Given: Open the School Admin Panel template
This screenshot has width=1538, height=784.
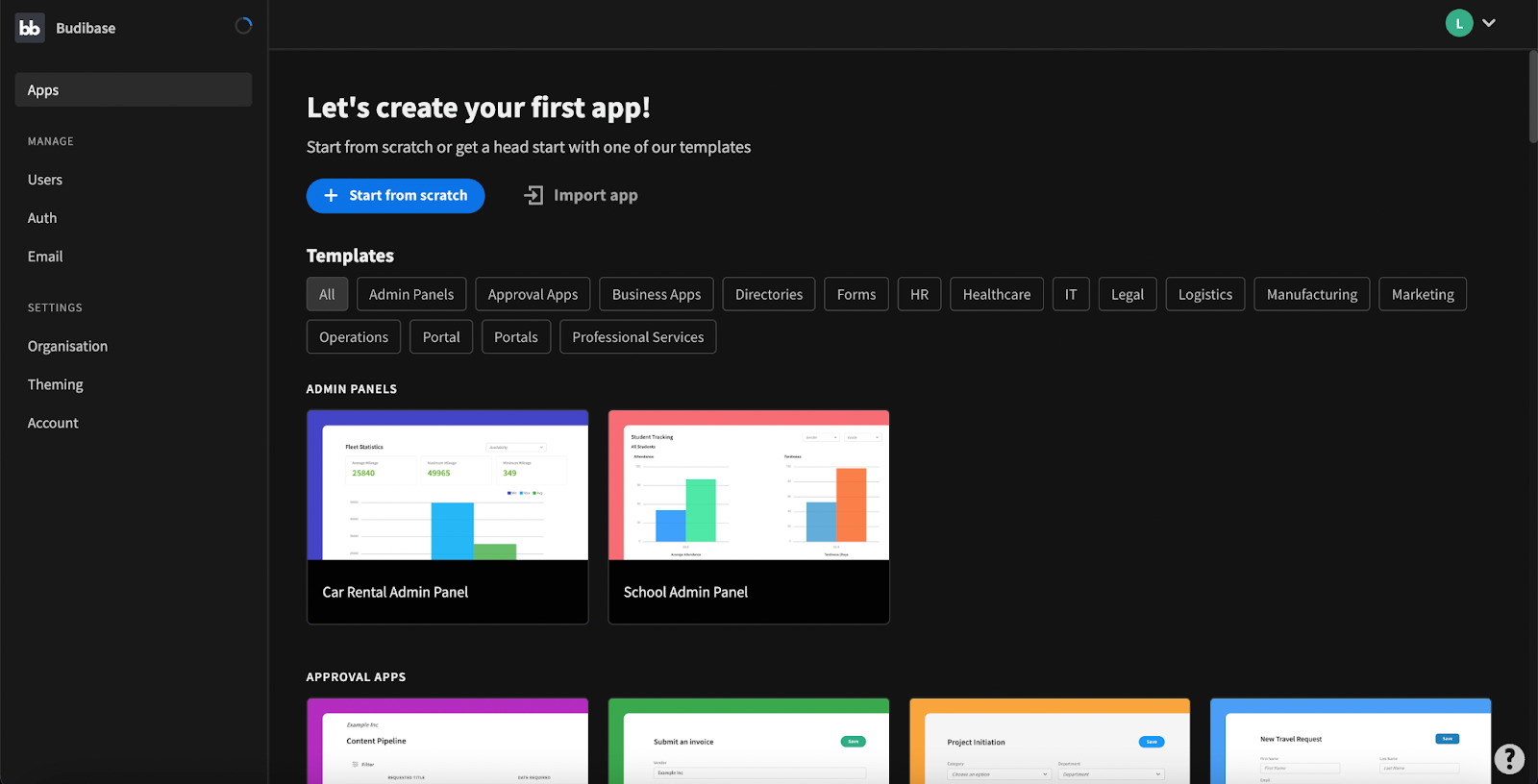Looking at the screenshot, I should click(x=749, y=517).
